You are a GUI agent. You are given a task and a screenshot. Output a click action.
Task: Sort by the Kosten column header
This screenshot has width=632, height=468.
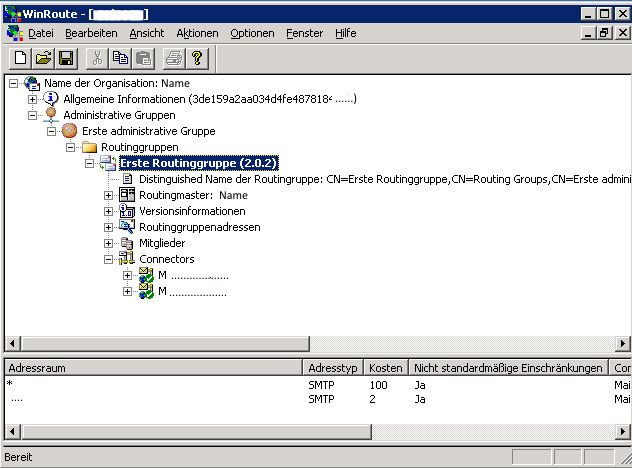[386, 368]
